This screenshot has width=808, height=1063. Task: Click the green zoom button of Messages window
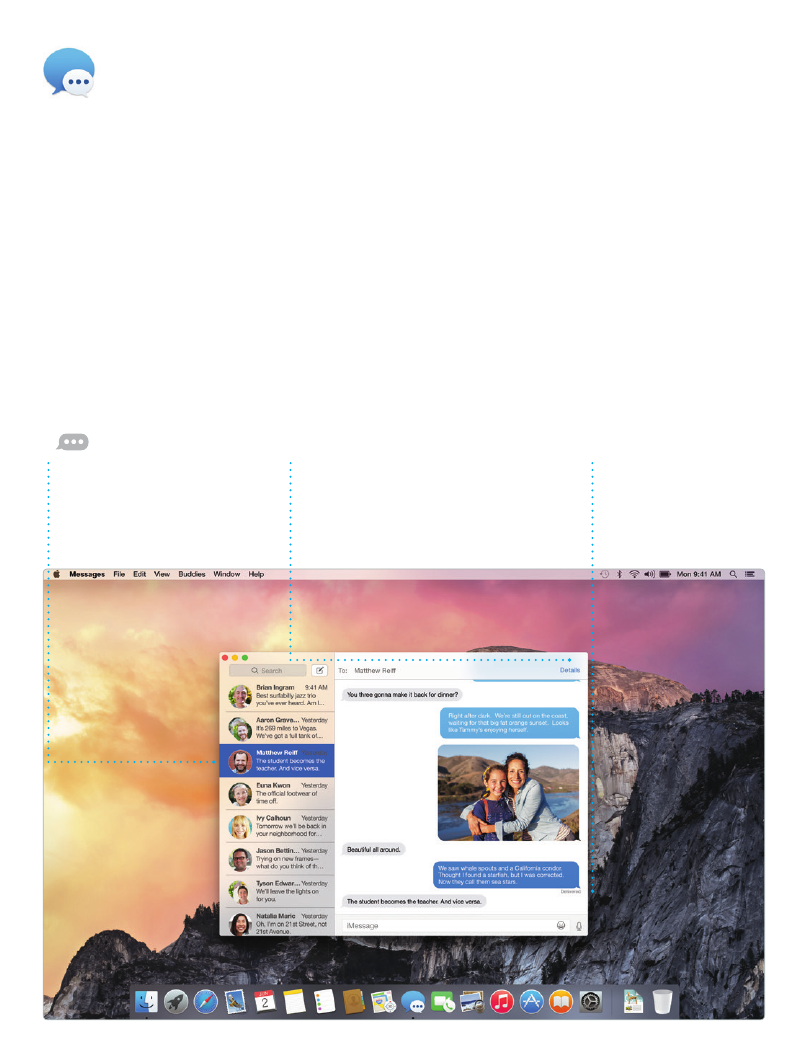[x=245, y=658]
